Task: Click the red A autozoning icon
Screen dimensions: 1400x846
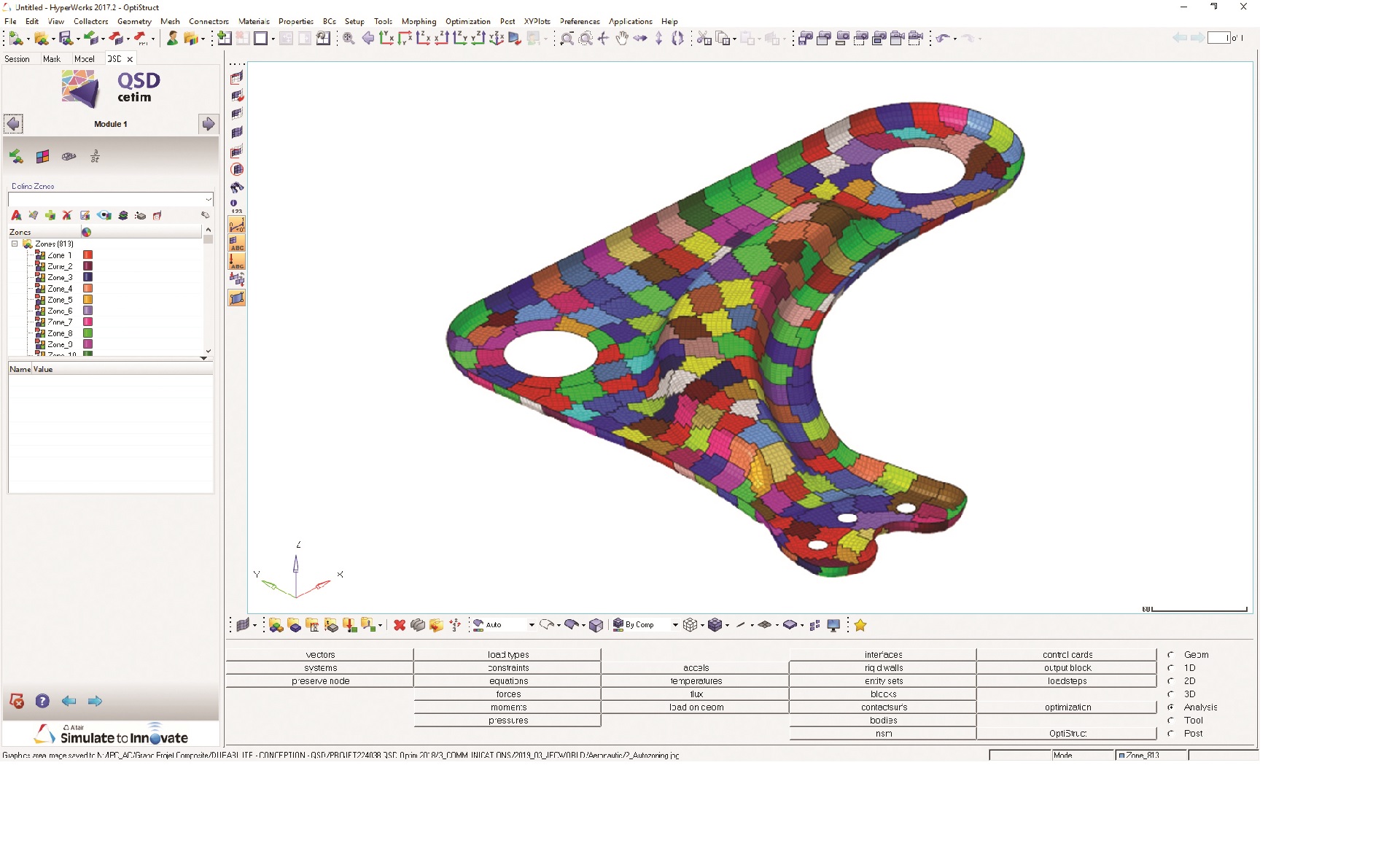Action: [16, 215]
